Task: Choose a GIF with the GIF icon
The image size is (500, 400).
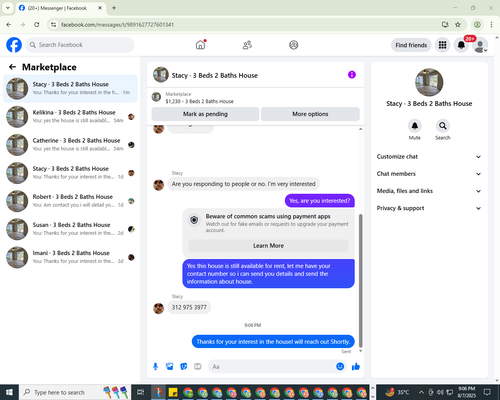Action: click(198, 367)
